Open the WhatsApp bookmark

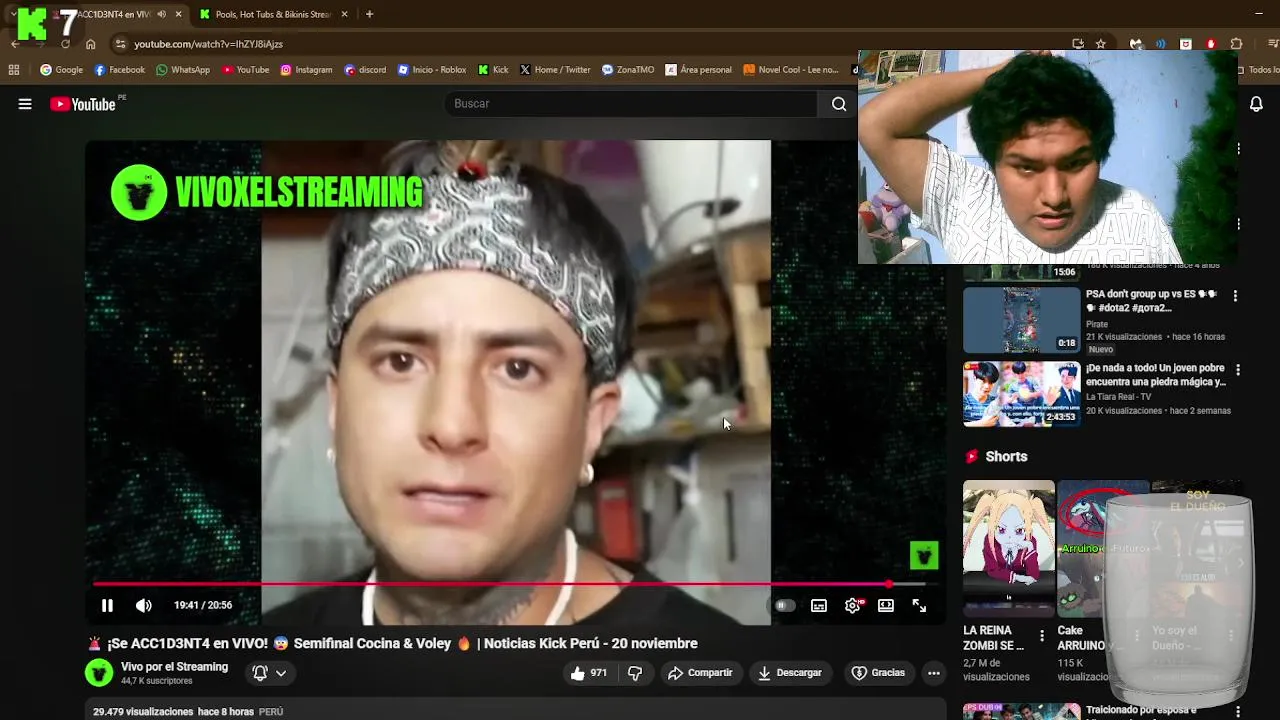pyautogui.click(x=183, y=70)
